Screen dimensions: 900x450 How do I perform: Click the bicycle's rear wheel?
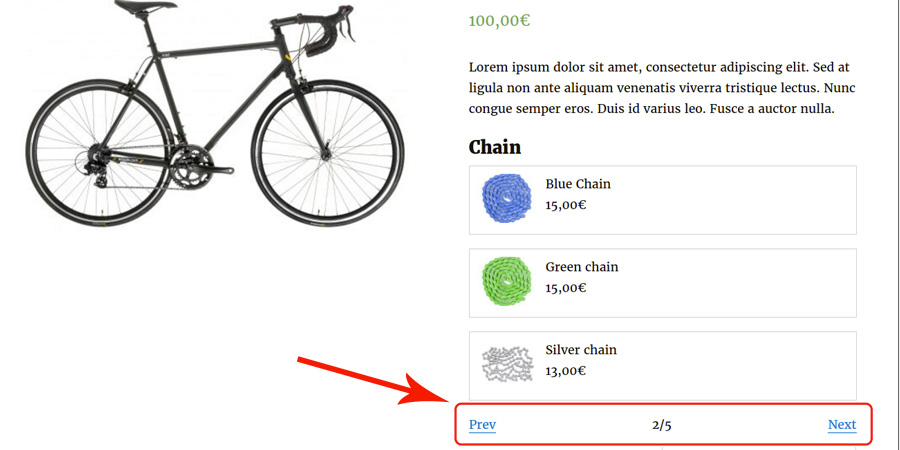coord(100,150)
